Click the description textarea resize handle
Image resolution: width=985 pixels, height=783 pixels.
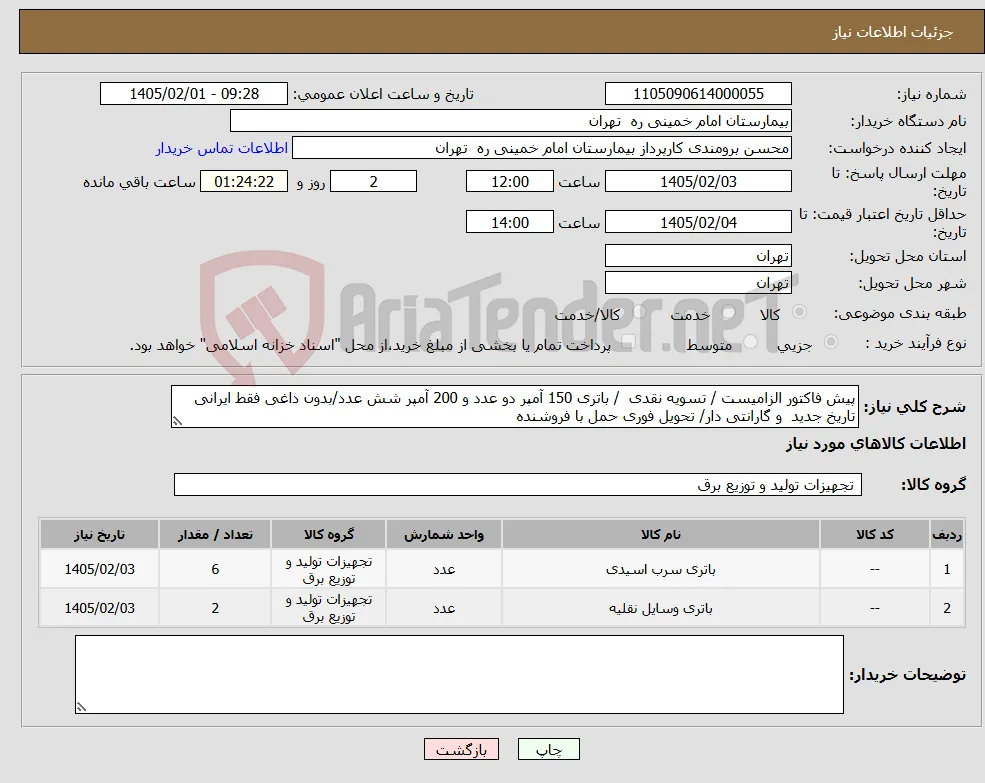[x=177, y=421]
